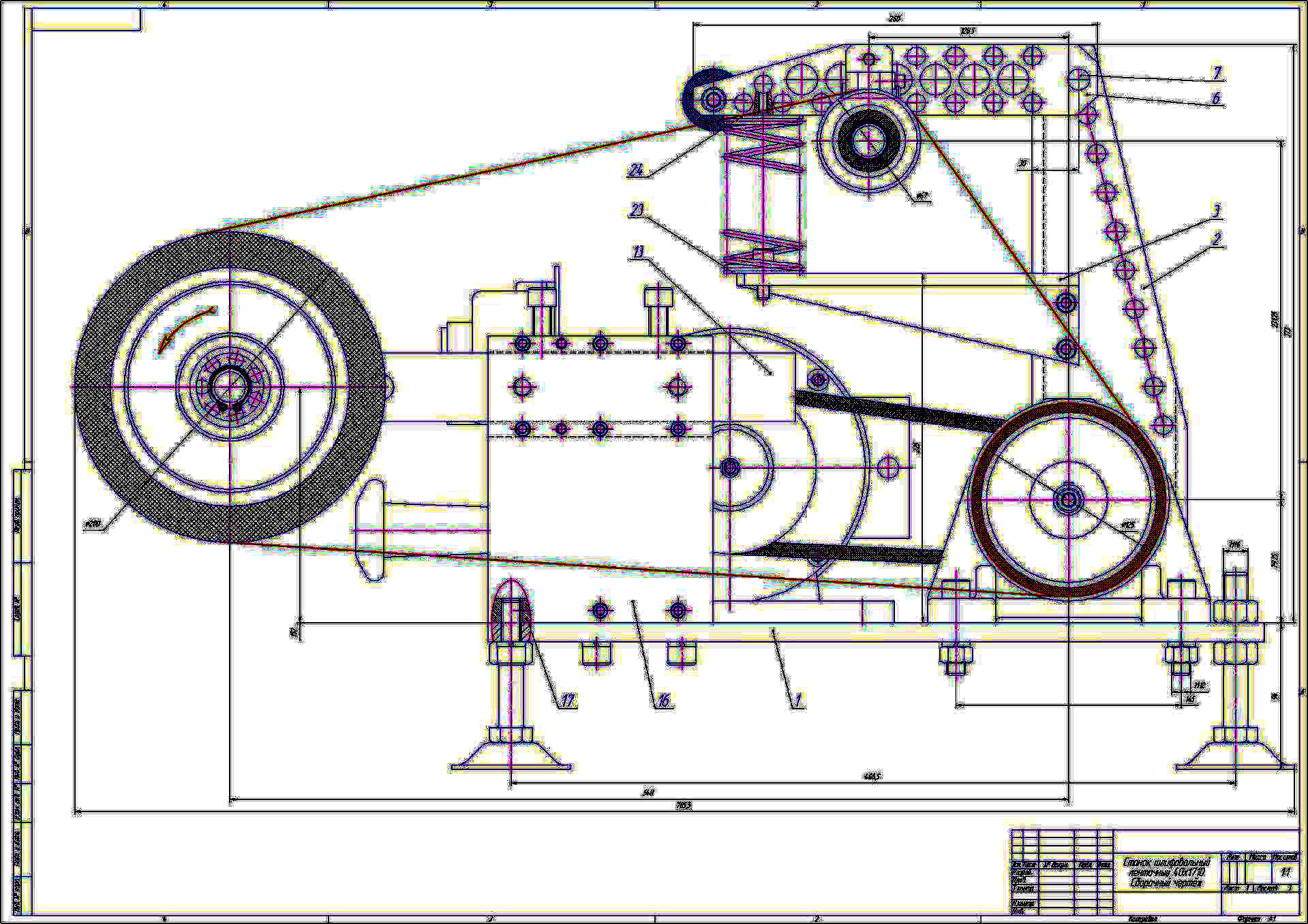Click the 1:1 scale cell in title block
1308x924 pixels.
pyautogui.click(x=1285, y=872)
